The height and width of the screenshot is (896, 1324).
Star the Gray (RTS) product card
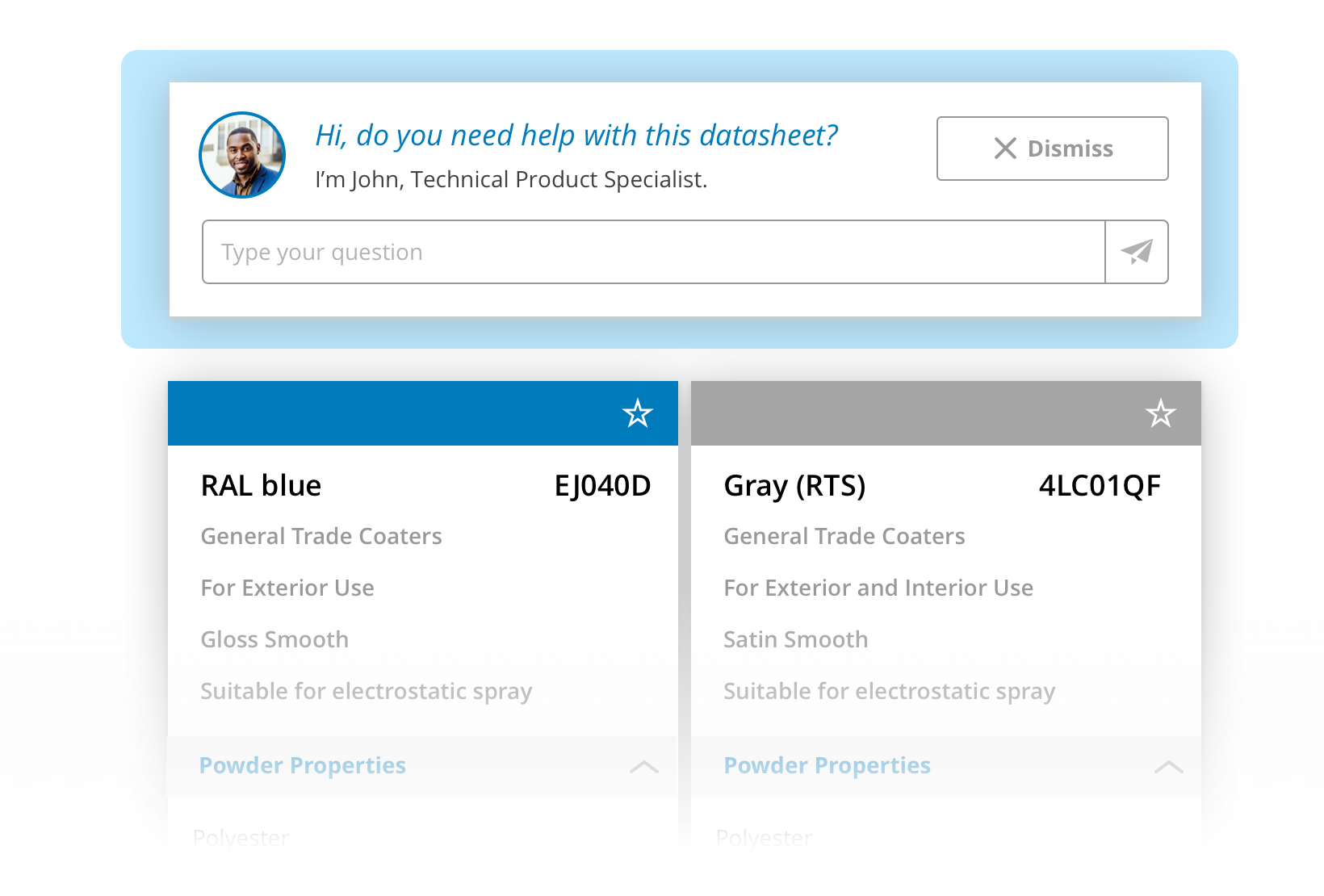[1160, 413]
